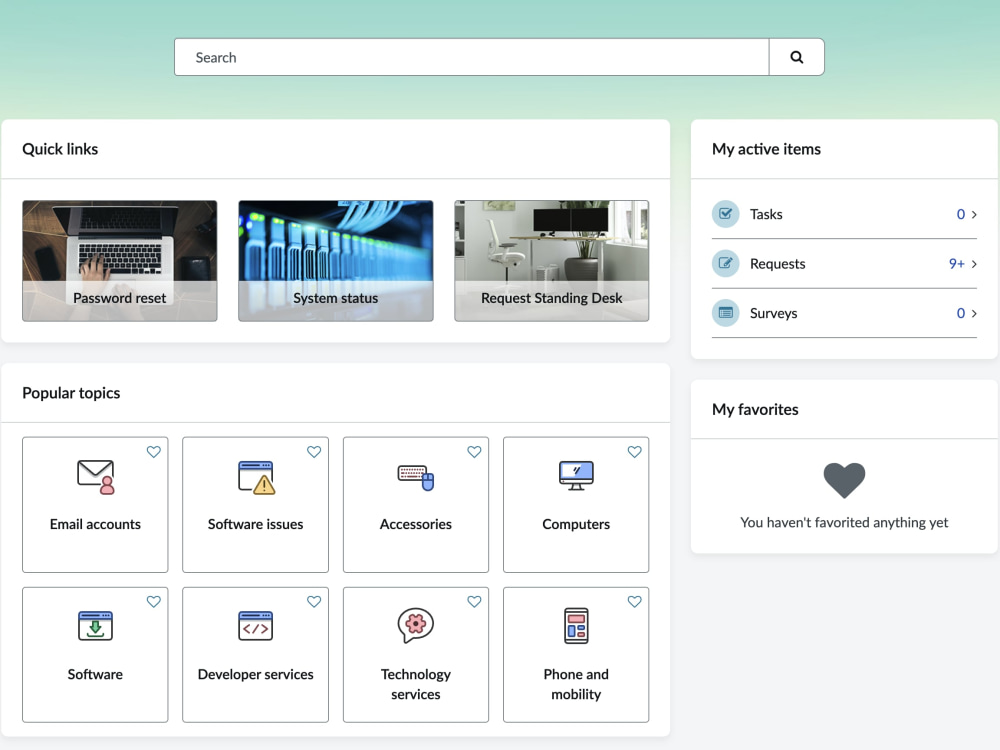Viewport: 1000px width, 750px height.
Task: Click the Email accounts envelope icon
Action: pyautogui.click(x=96, y=476)
